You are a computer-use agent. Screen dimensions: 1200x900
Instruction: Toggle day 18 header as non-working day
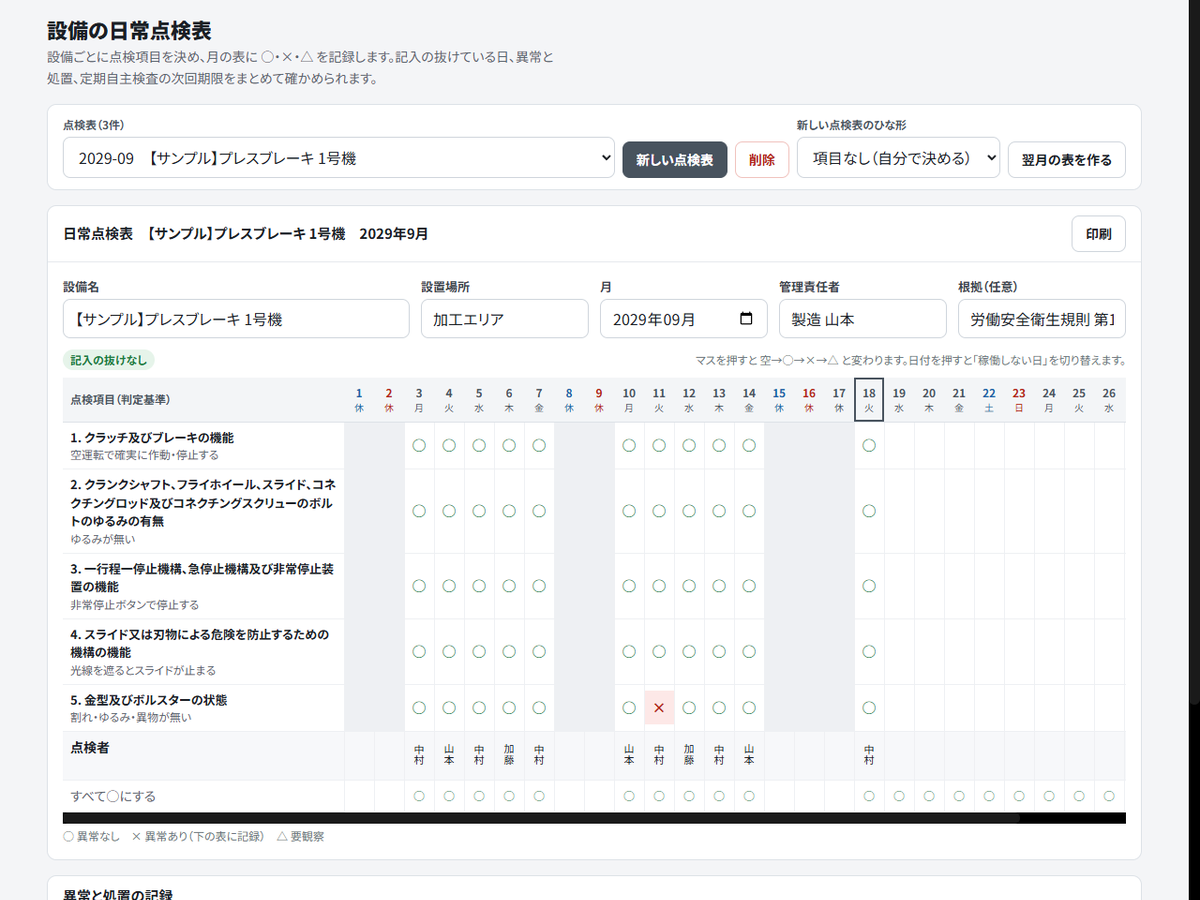[869, 400]
